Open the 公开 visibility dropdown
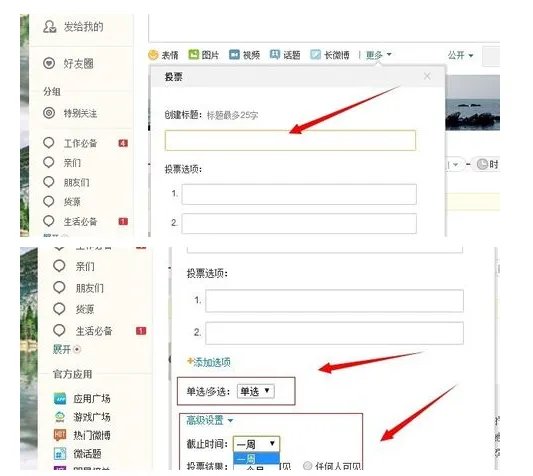 point(460,55)
